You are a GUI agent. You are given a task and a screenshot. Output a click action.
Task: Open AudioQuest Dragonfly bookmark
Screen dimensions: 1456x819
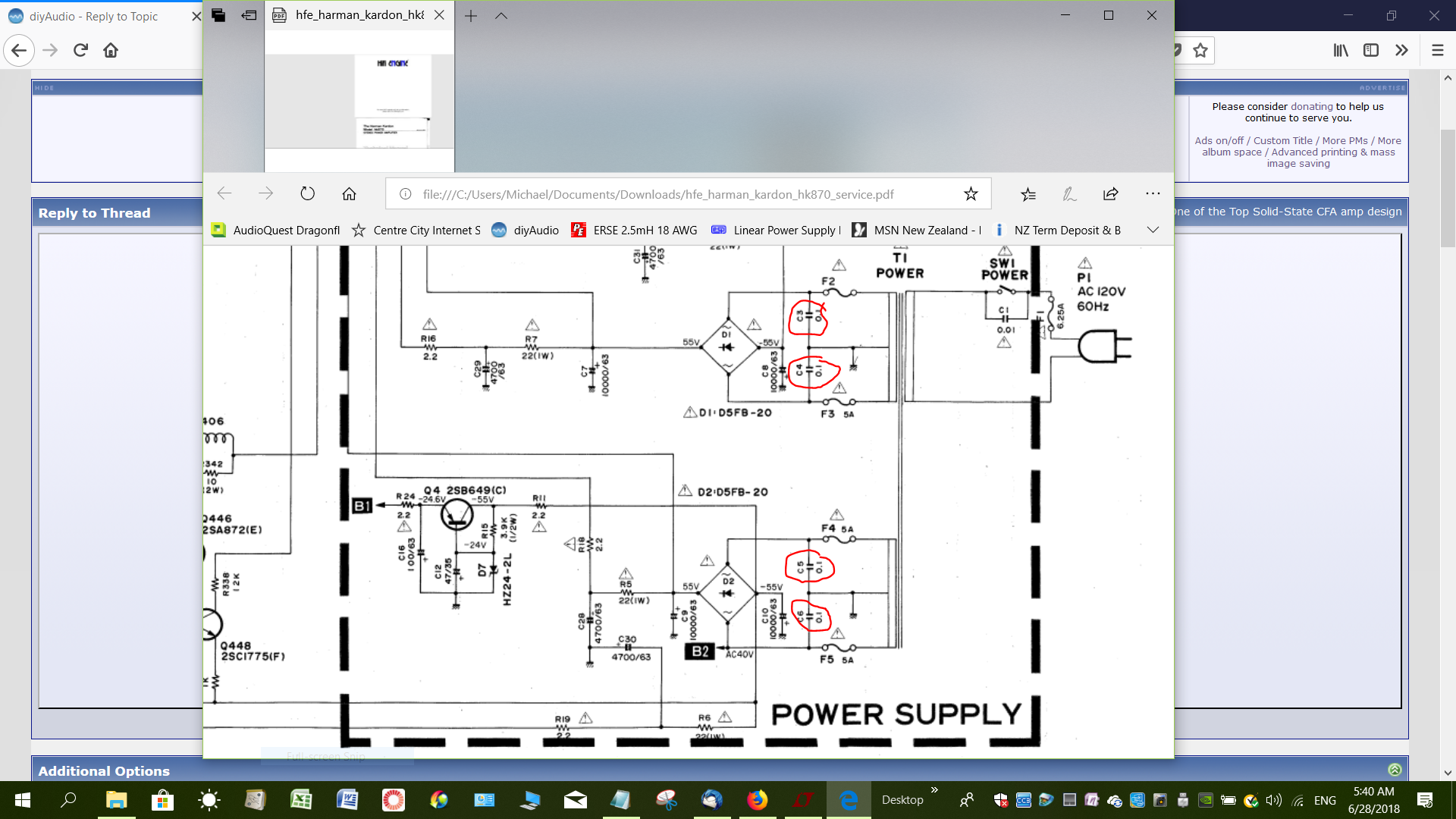(x=276, y=230)
